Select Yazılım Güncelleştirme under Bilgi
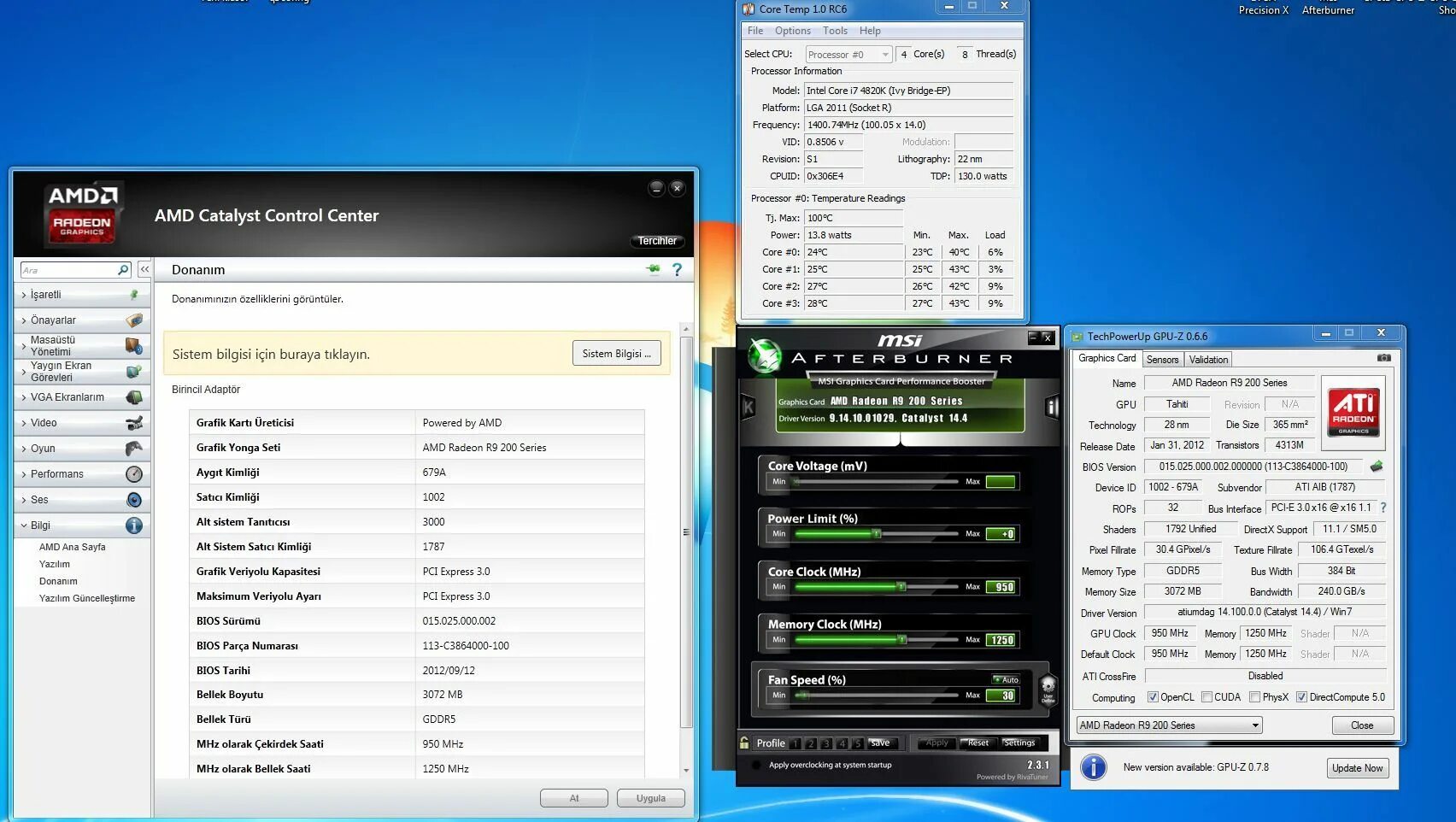This screenshot has width=1456, height=822. click(87, 598)
